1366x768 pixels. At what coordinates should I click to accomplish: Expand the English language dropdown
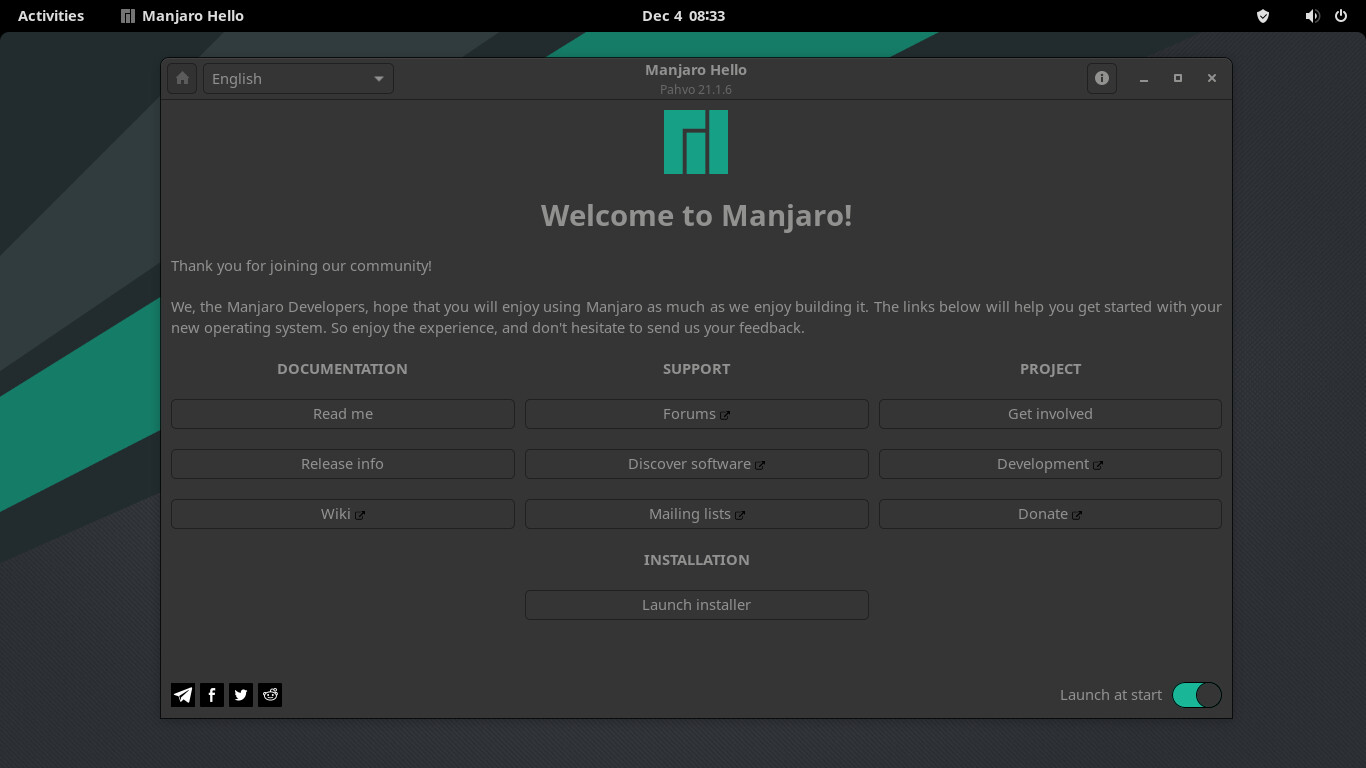(x=298, y=79)
